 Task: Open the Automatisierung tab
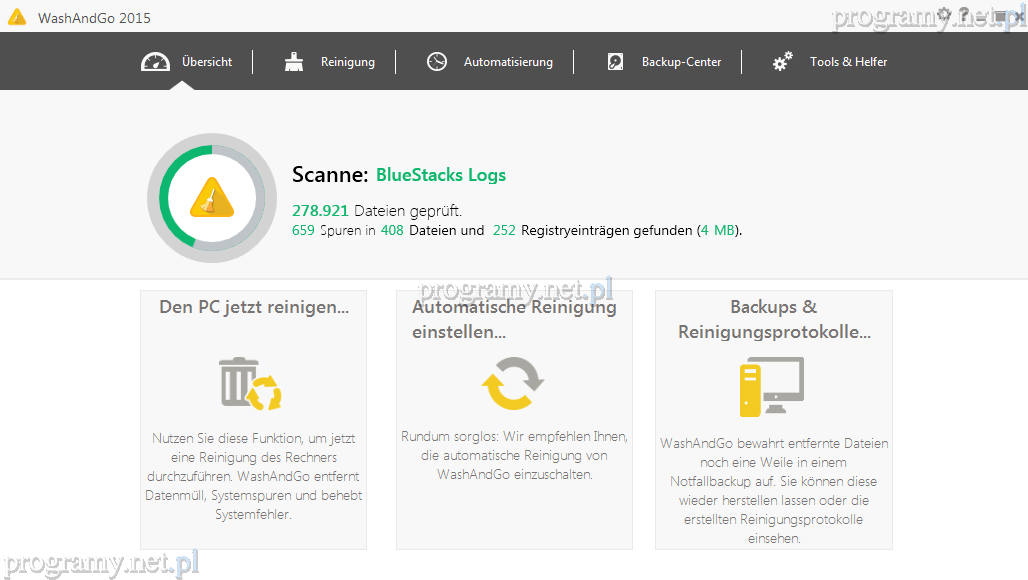pos(507,62)
